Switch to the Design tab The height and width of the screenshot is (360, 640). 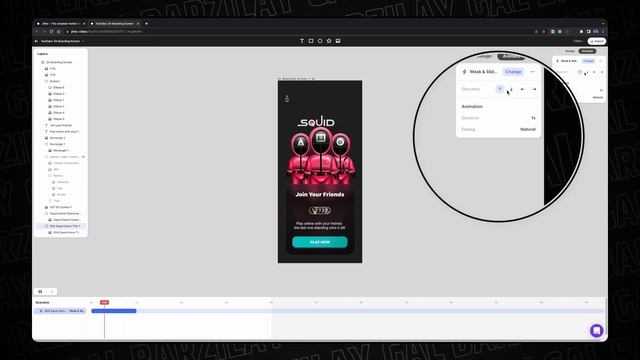point(570,51)
